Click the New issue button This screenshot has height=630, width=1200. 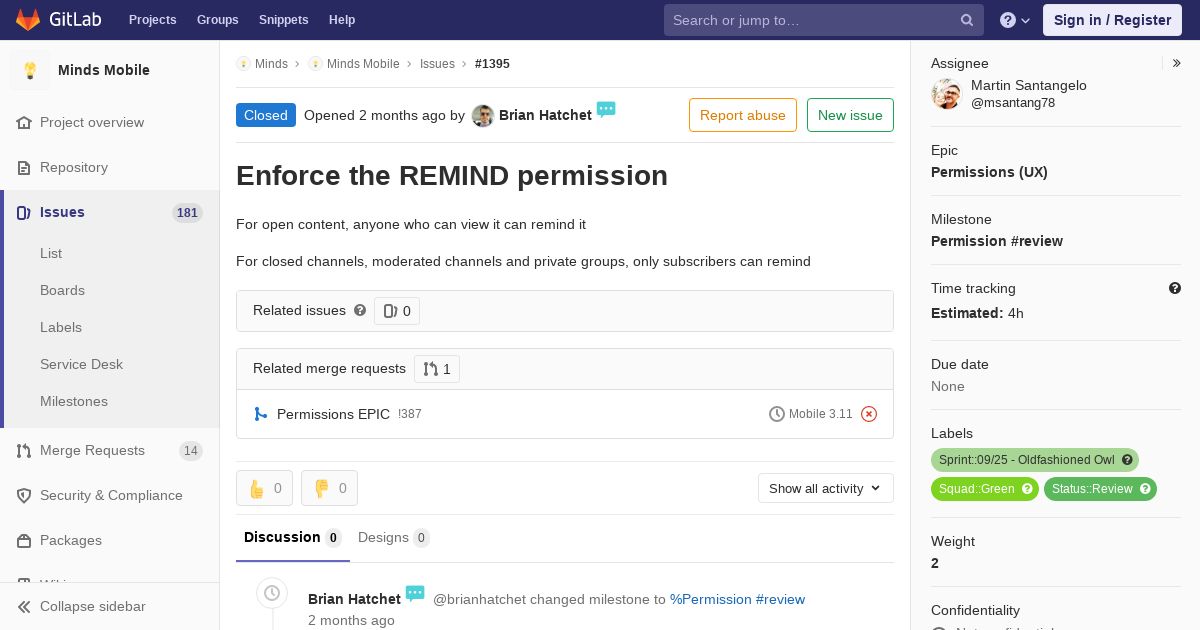850,115
